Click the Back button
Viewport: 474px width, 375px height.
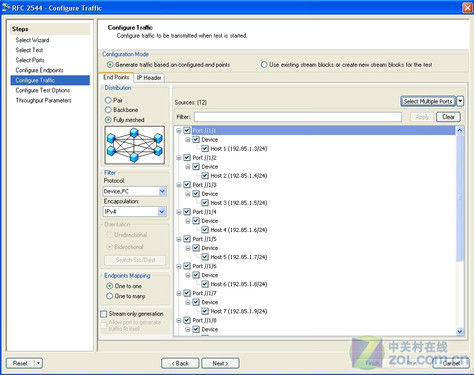click(180, 363)
